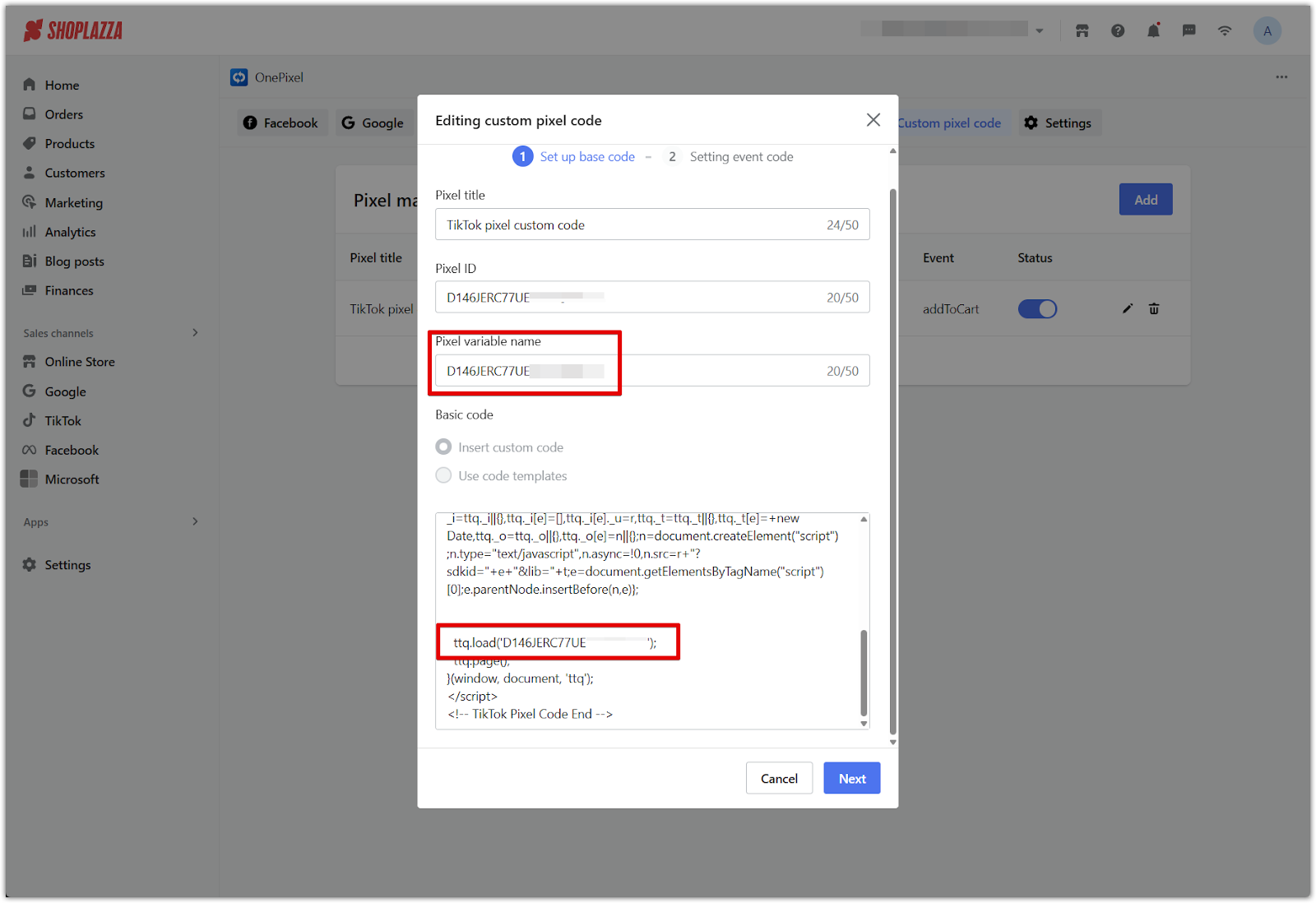Image resolution: width=1316 pixels, height=903 pixels.
Task: Close the Editing custom pixel code dialog
Action: click(873, 120)
